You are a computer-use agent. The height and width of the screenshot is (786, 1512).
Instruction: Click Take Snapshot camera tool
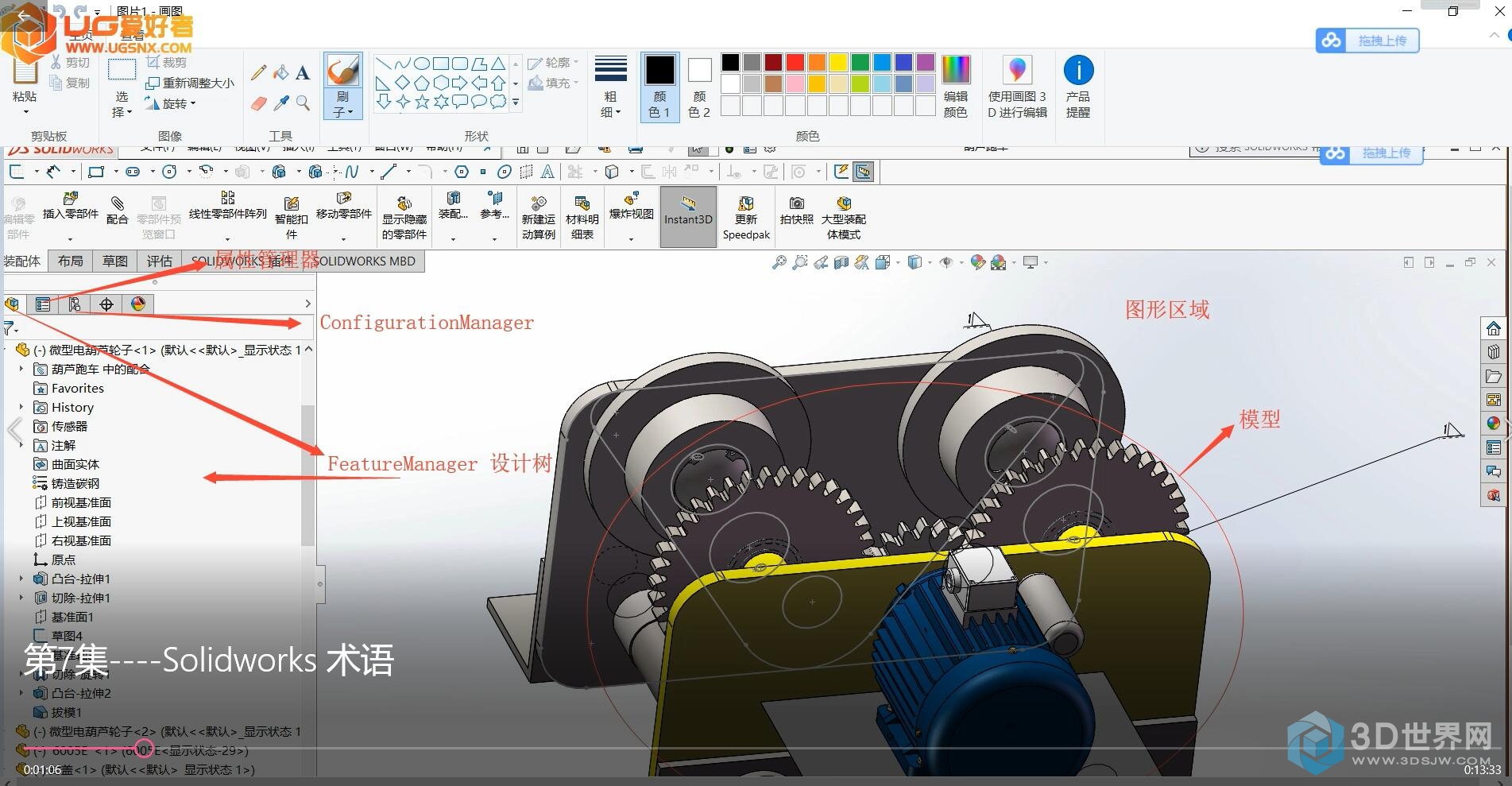797,210
